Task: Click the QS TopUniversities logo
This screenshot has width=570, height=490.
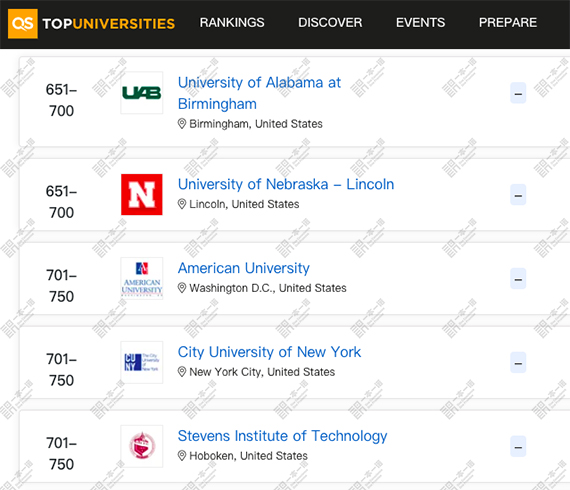Action: coord(91,24)
